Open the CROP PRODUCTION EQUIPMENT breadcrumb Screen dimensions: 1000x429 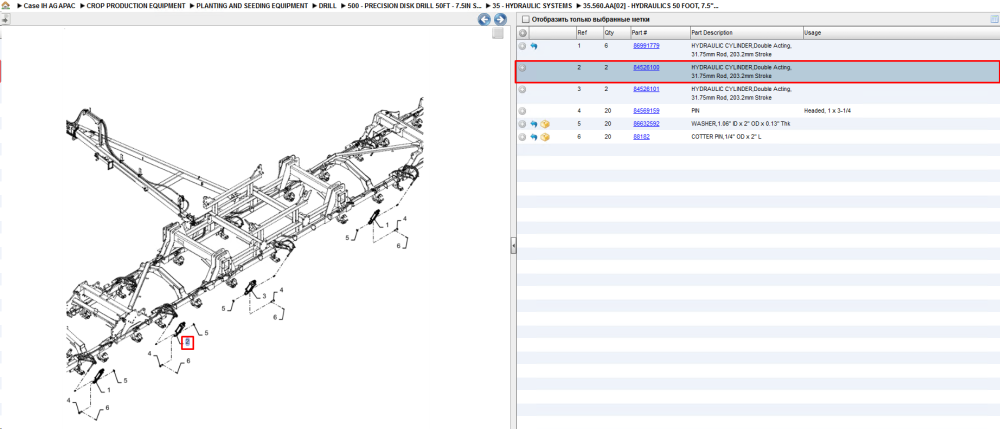[137, 5]
